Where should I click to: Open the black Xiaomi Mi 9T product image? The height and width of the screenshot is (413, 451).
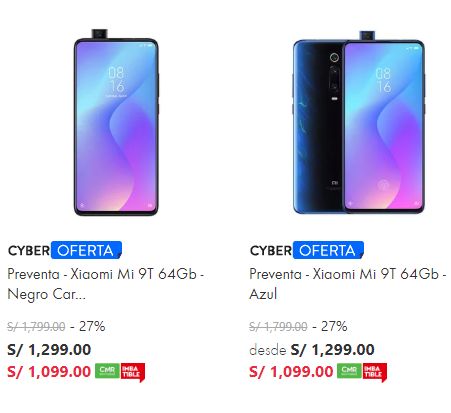[x=116, y=122]
